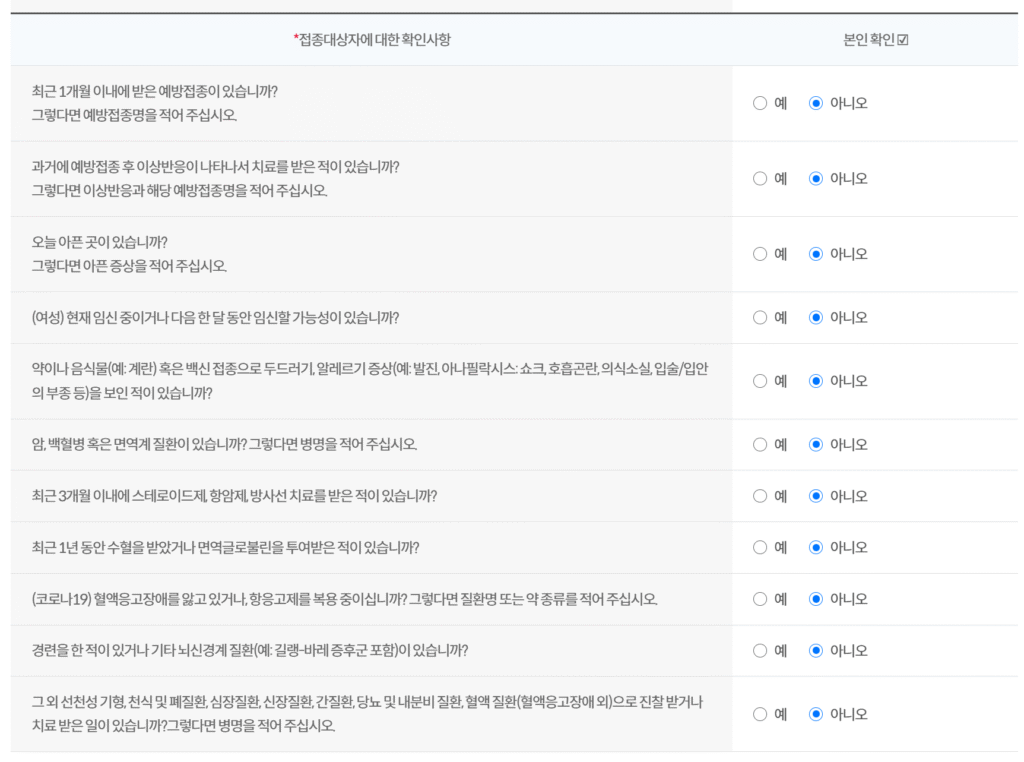Pick 예 for 혈액응고장애 항응고제 question
This screenshot has width=1024, height=762.
(x=760, y=599)
